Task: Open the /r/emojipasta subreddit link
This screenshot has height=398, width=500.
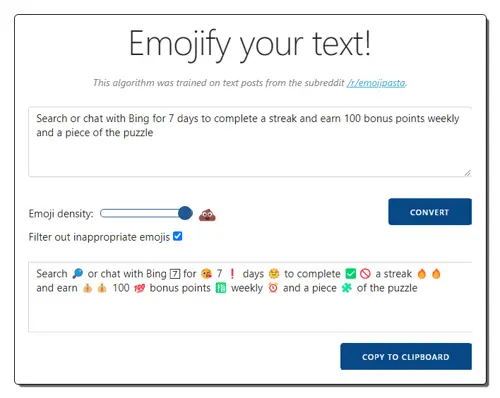Action: [x=376, y=83]
